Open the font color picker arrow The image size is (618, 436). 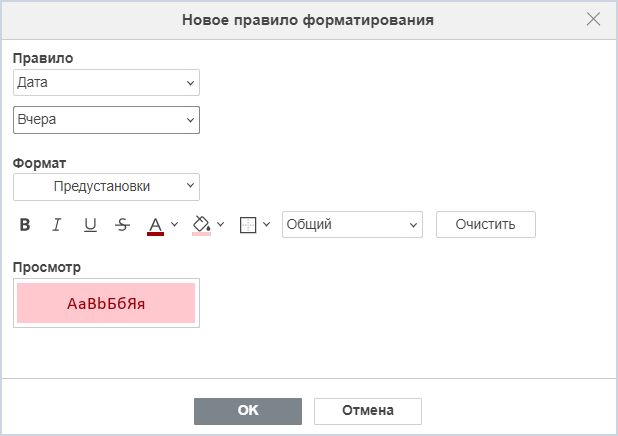174,224
